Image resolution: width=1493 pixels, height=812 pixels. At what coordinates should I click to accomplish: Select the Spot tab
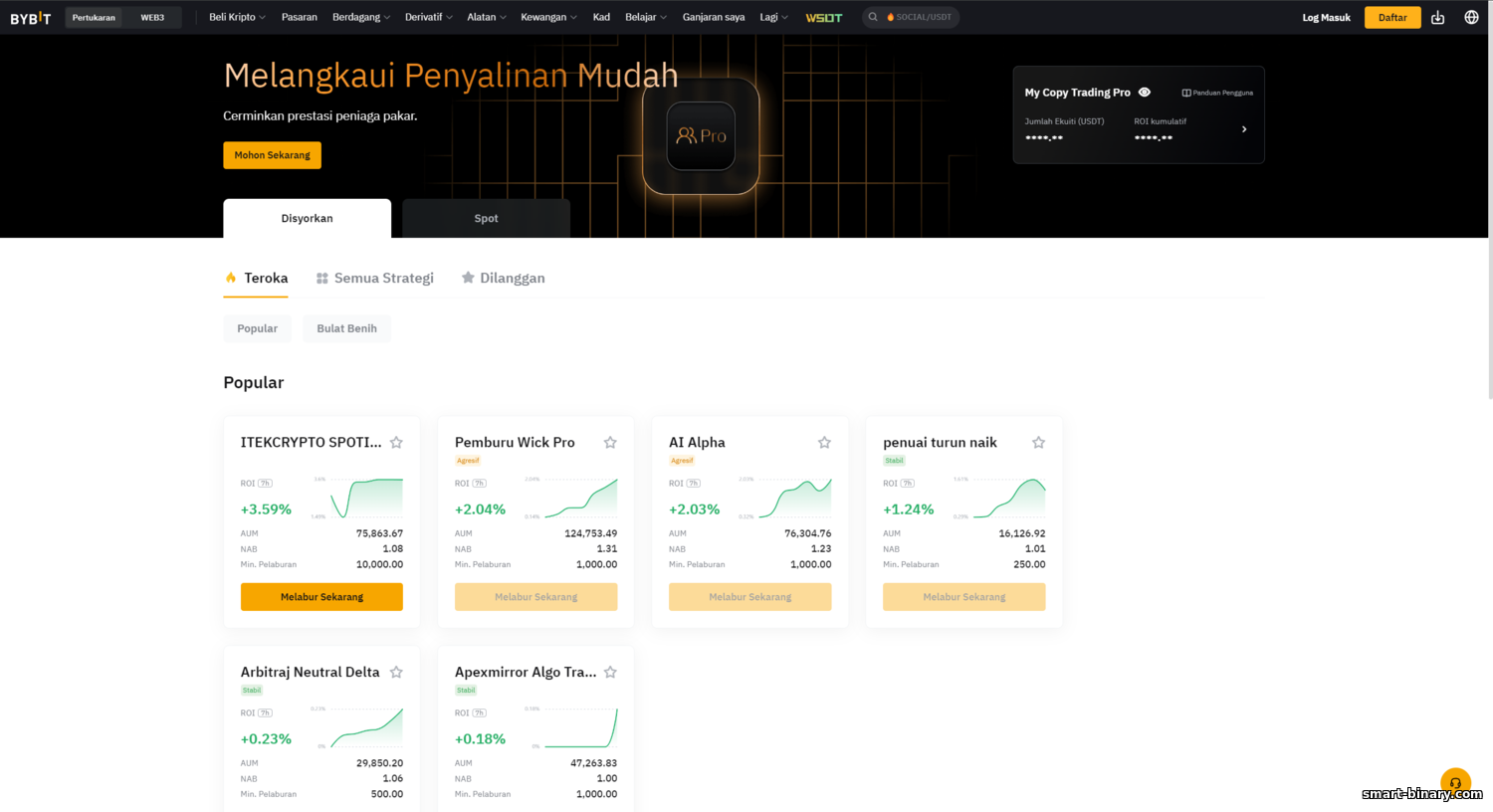click(486, 218)
